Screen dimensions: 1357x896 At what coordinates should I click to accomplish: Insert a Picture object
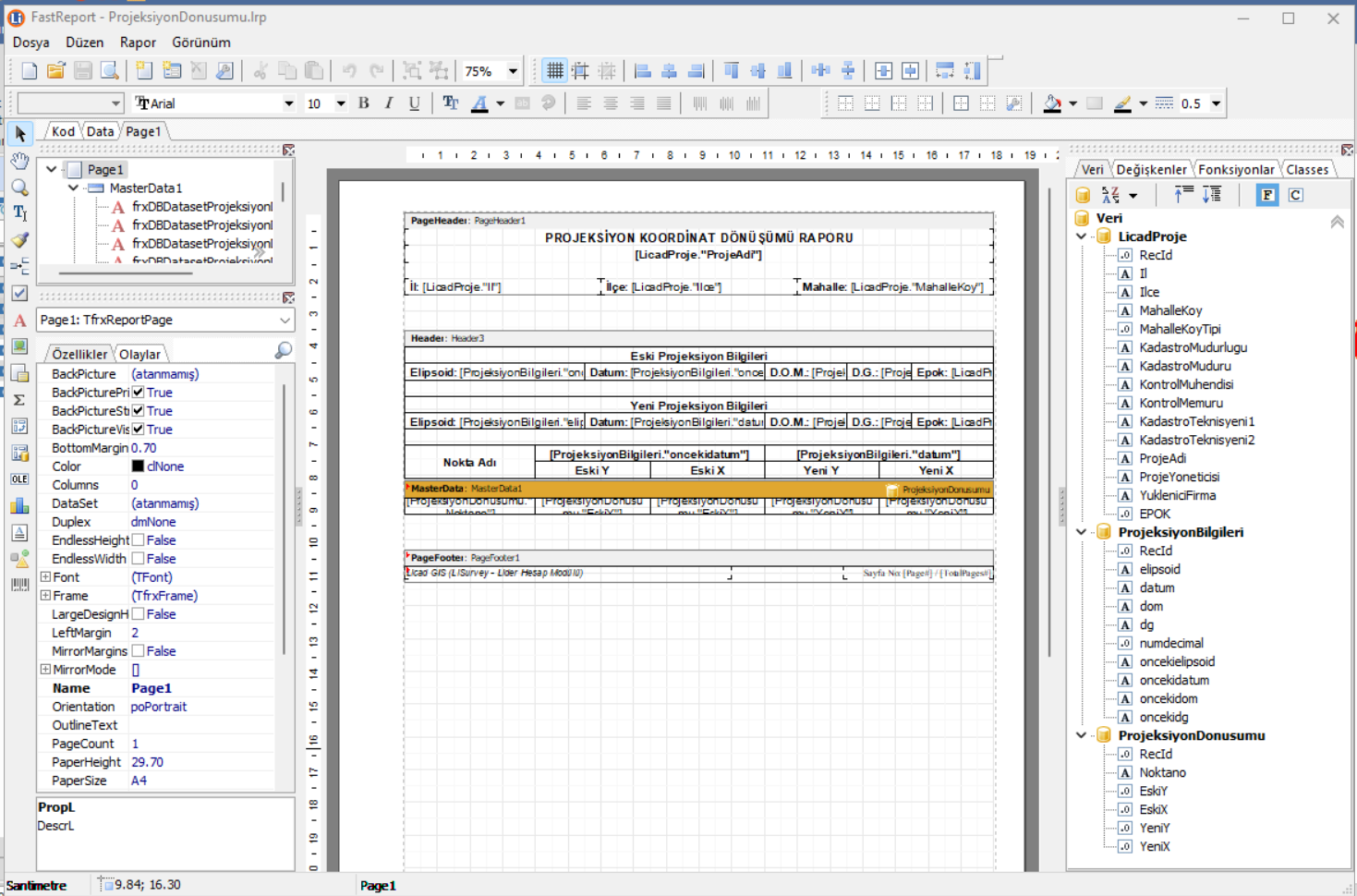[19, 346]
